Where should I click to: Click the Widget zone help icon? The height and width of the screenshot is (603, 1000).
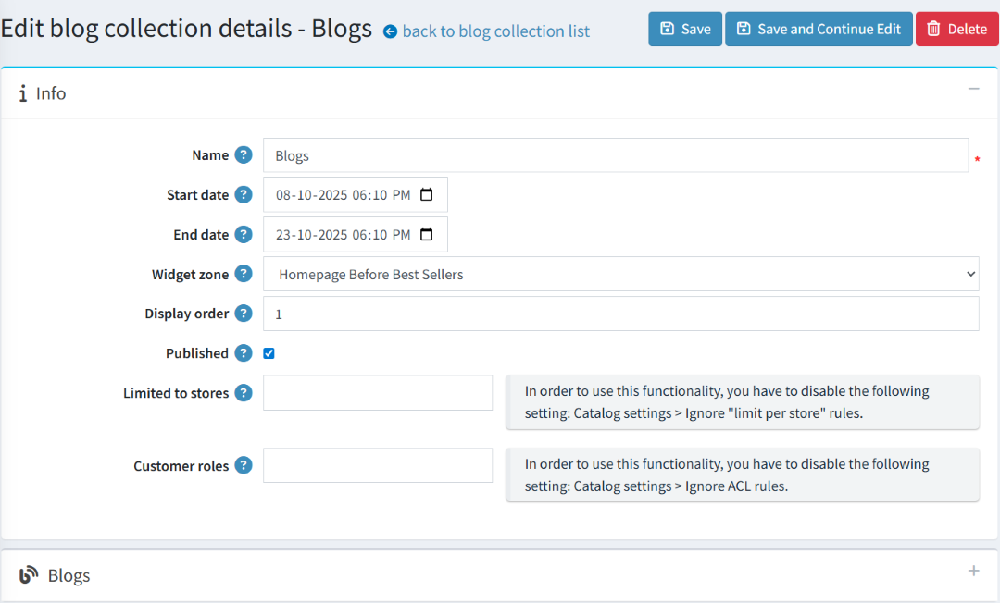point(243,274)
